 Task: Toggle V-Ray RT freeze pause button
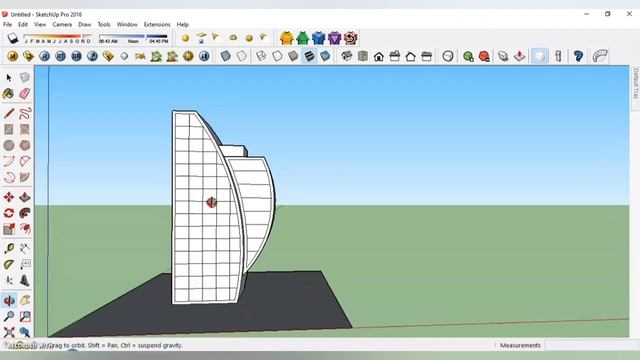pos(204,56)
